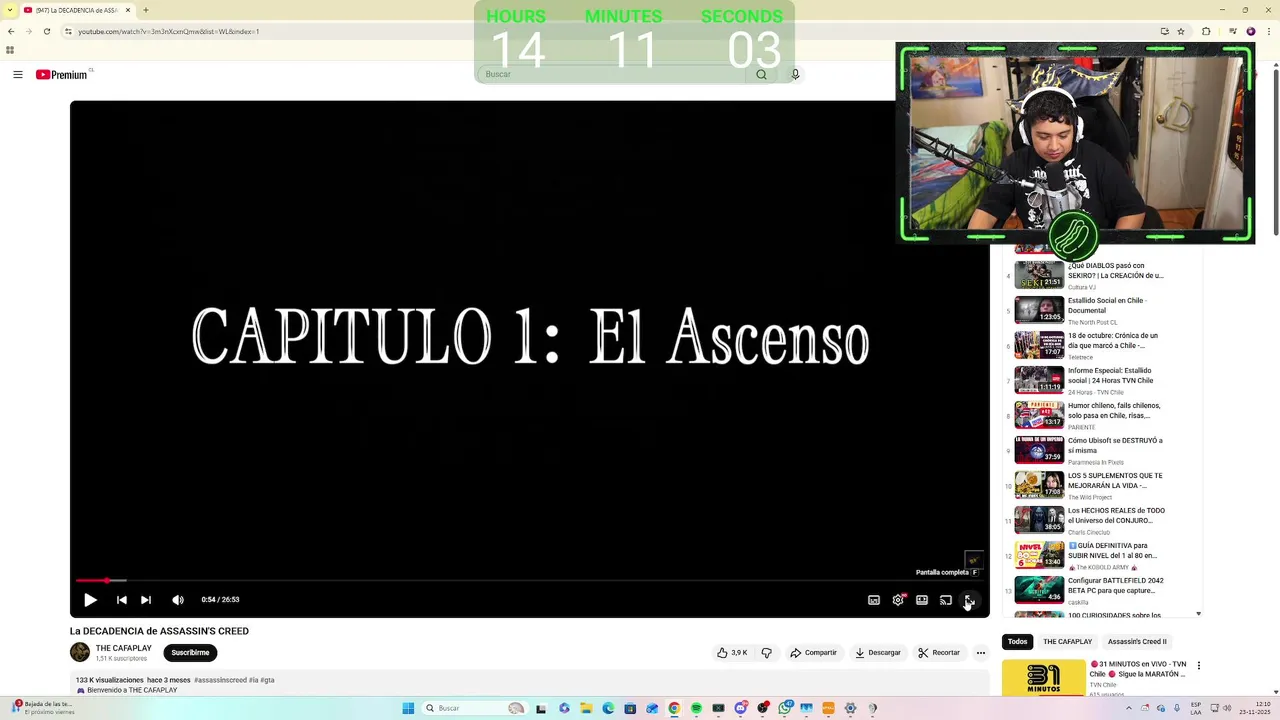1280x720 pixels.
Task: Open 18 de octubre: Crónica video
Action: [x=1113, y=341]
